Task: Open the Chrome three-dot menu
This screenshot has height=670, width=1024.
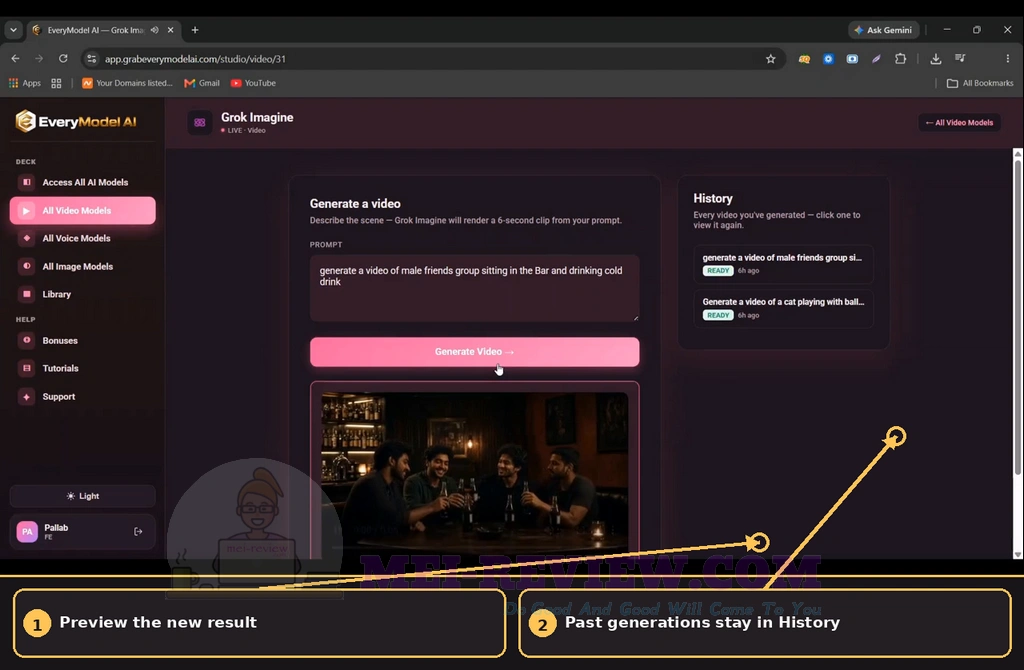Action: click(x=1008, y=59)
